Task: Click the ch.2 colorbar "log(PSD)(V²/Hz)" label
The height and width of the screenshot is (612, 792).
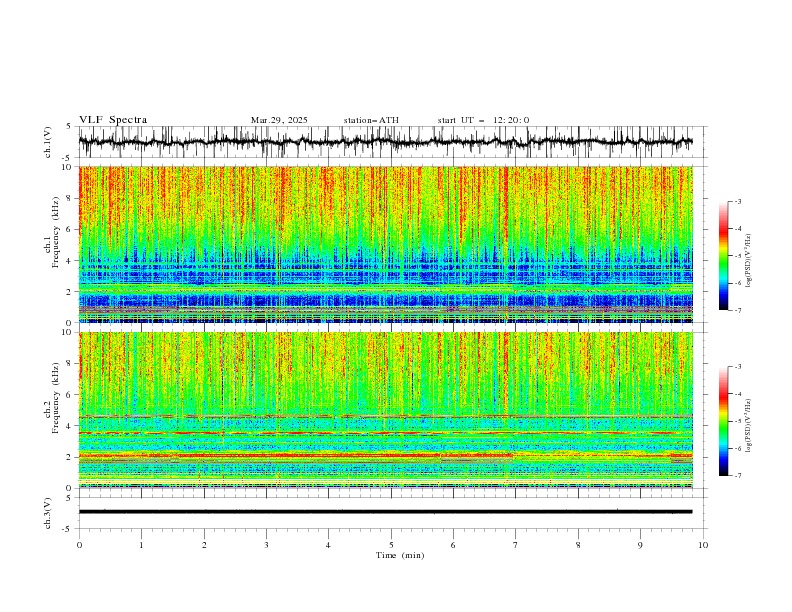Action: click(x=748, y=426)
